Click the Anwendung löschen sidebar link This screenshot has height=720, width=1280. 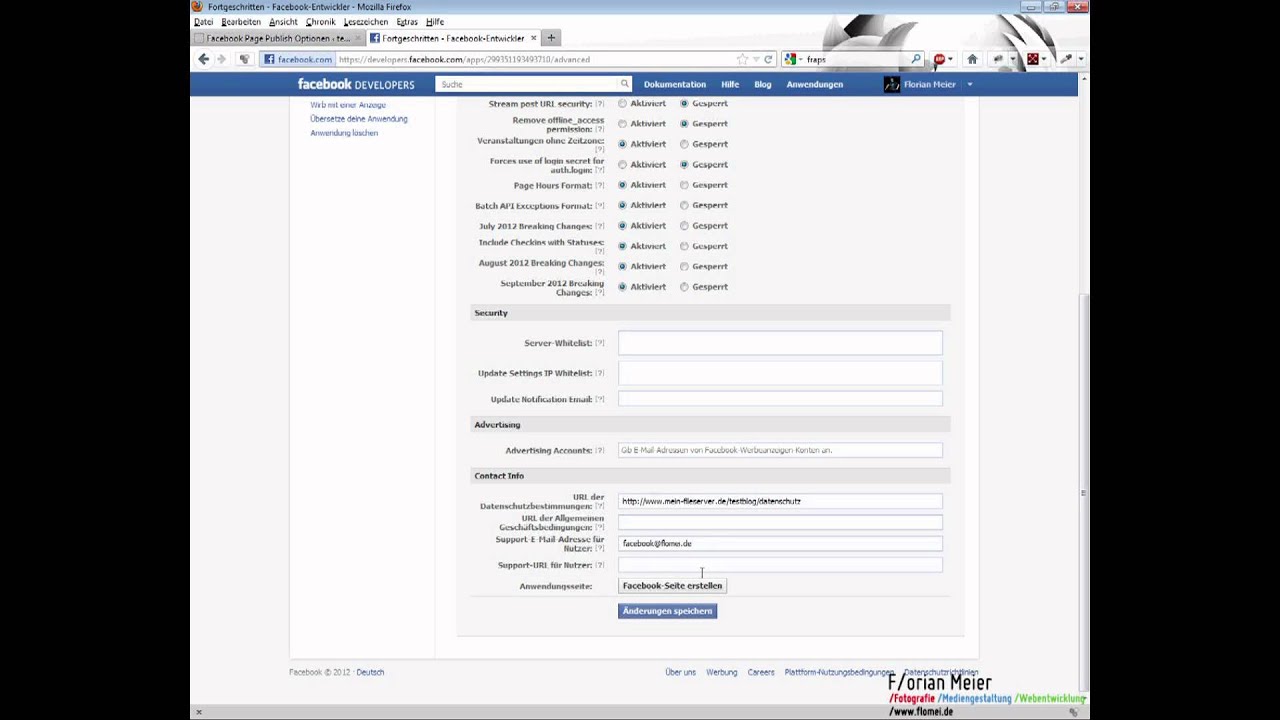tap(344, 133)
